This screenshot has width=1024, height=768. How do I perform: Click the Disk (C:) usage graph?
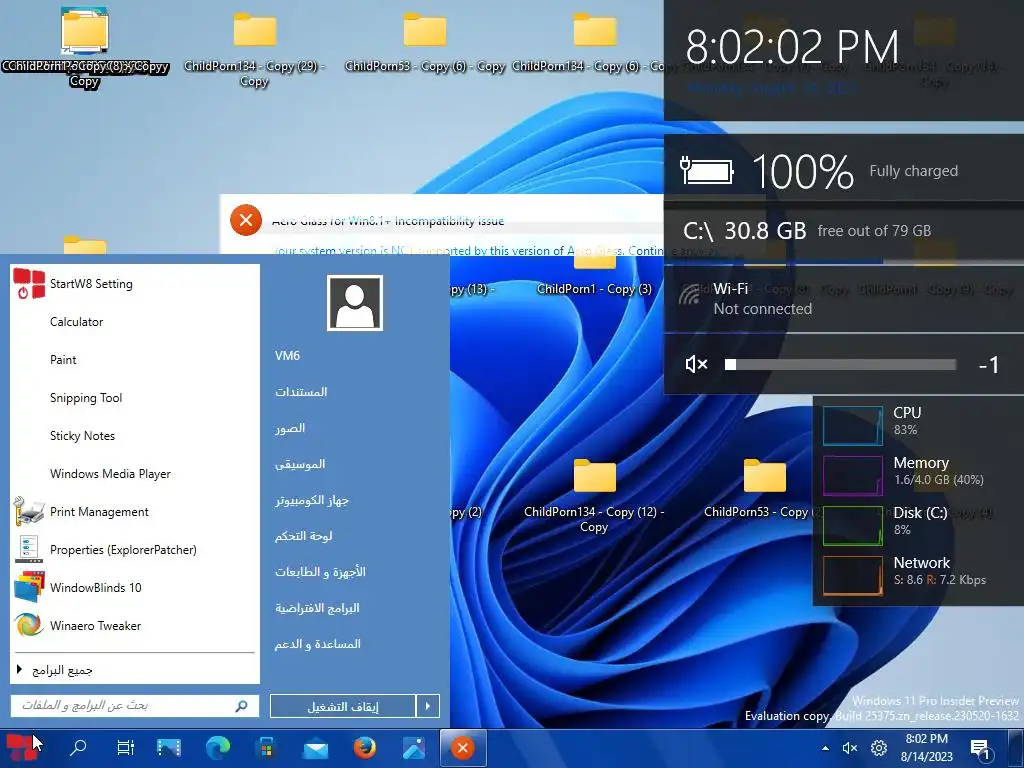(x=853, y=526)
